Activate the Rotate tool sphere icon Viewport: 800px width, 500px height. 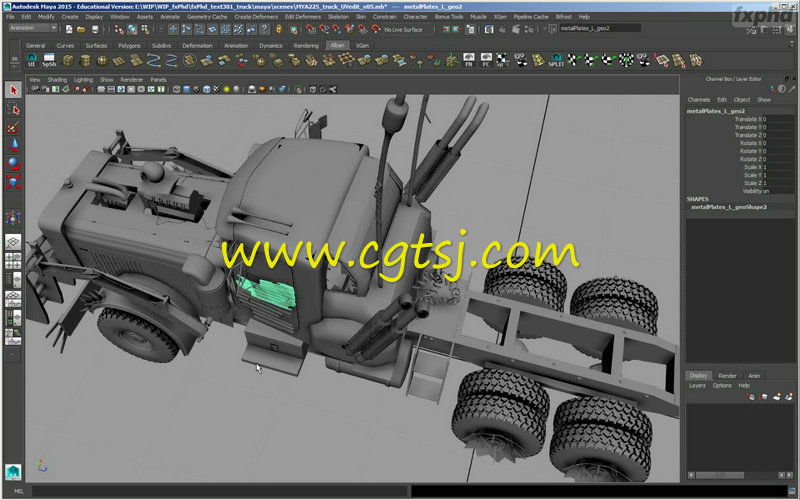click(13, 164)
